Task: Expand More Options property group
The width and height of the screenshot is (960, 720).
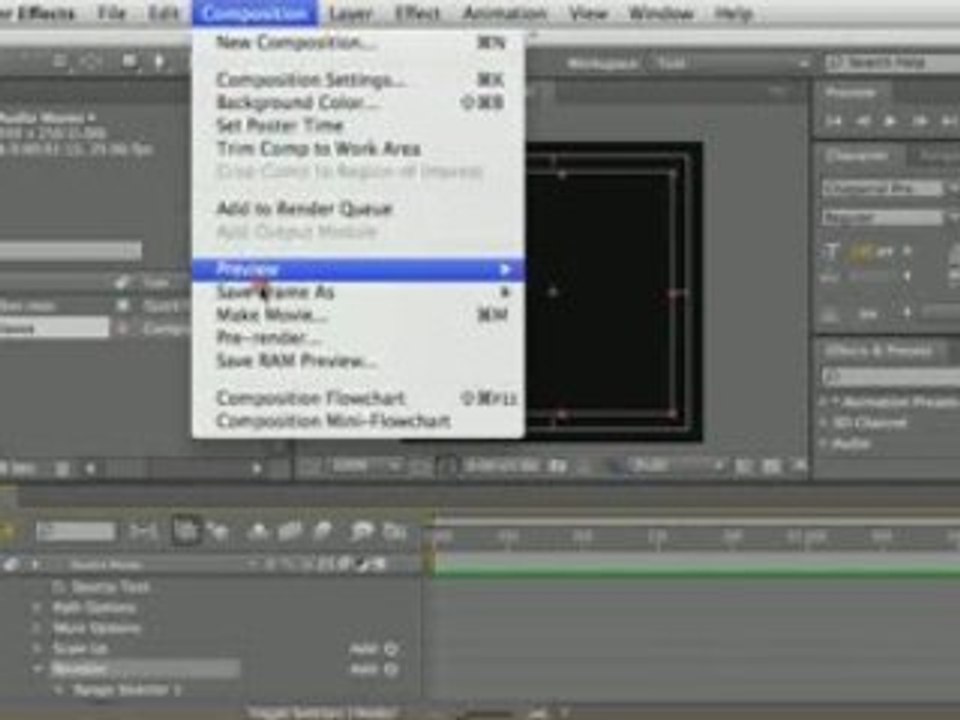Action: (x=37, y=628)
